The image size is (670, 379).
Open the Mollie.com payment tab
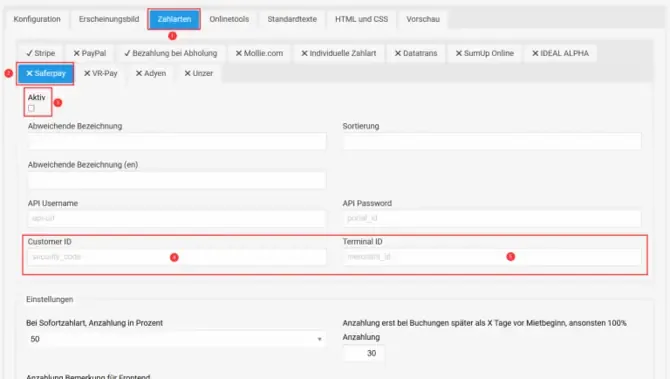(259, 53)
